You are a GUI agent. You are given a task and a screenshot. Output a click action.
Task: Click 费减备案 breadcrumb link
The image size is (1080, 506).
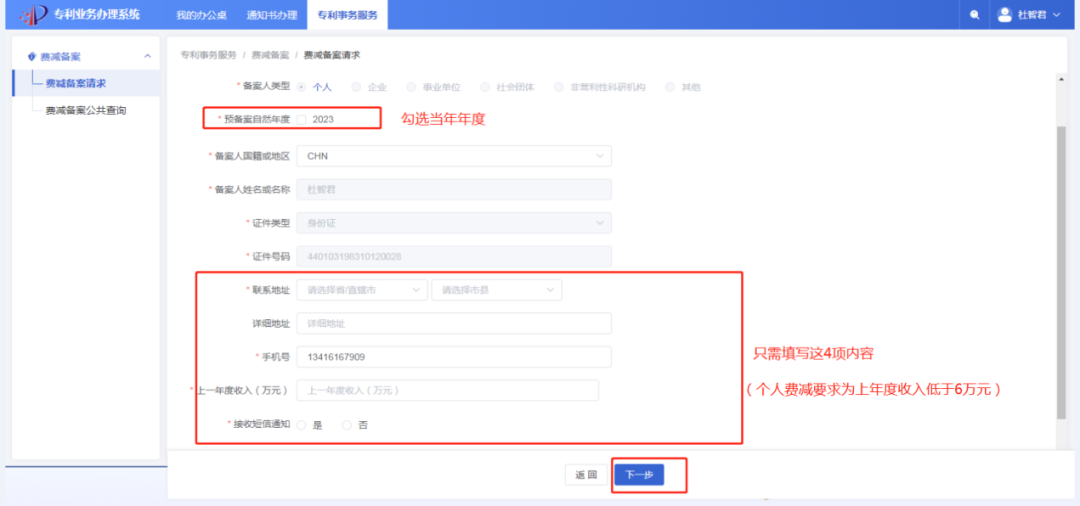270,54
